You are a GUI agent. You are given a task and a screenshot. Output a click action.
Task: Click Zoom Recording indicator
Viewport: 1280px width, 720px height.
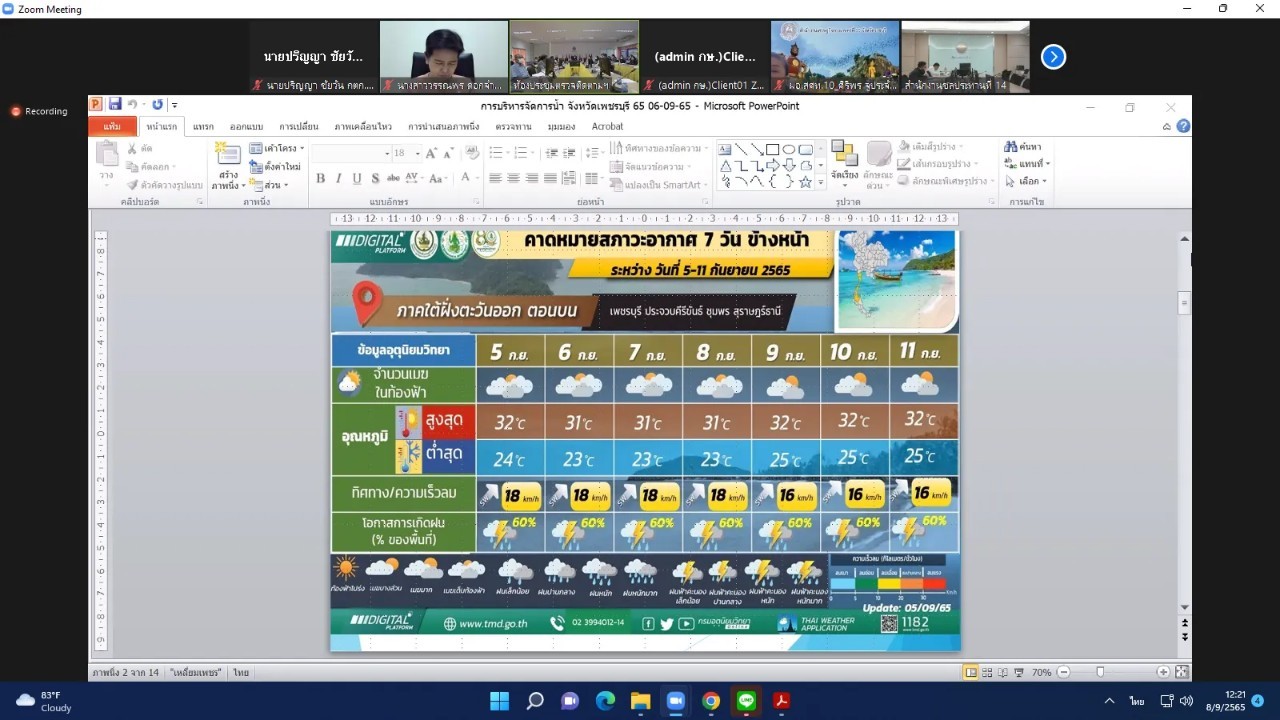tap(39, 111)
